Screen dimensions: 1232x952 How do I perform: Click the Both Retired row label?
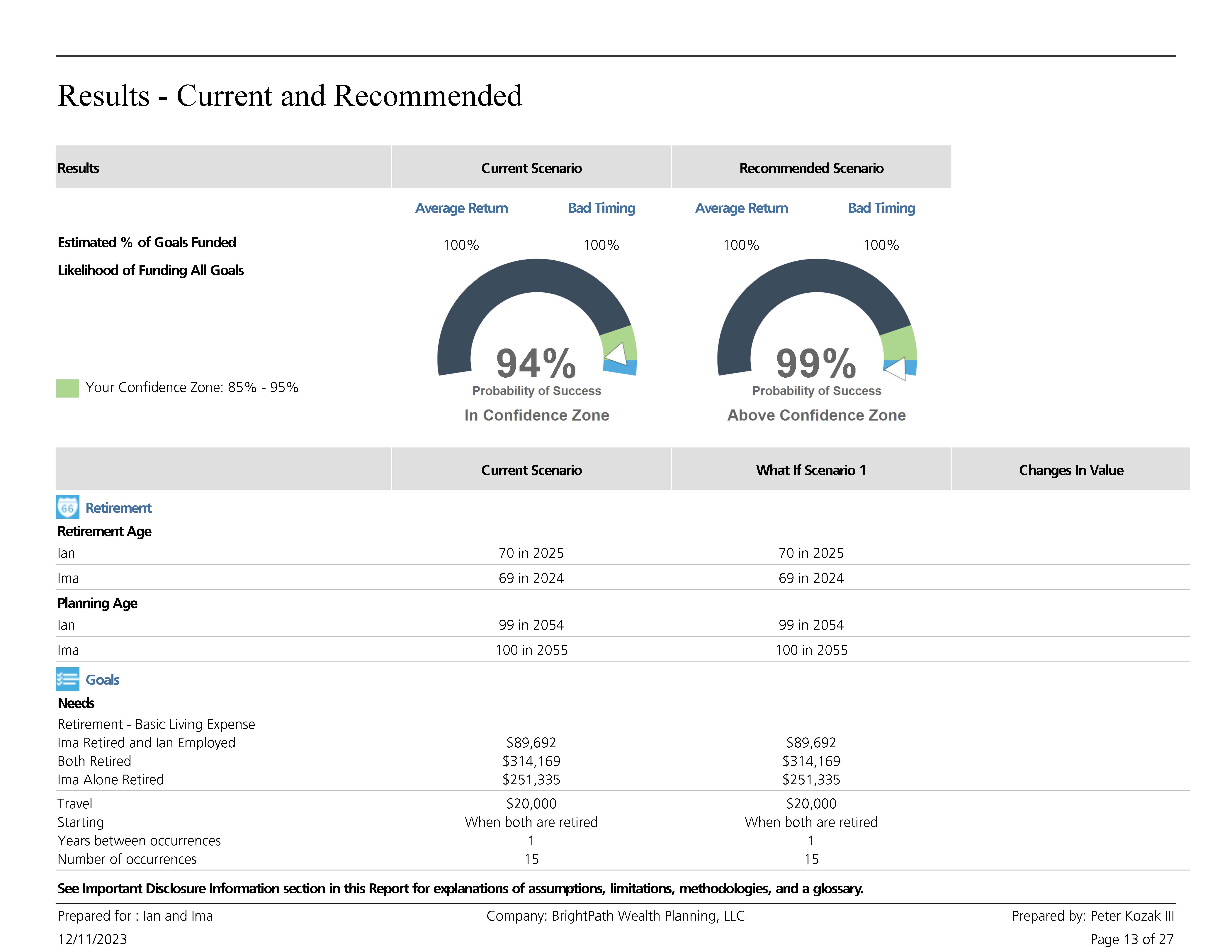(x=94, y=761)
